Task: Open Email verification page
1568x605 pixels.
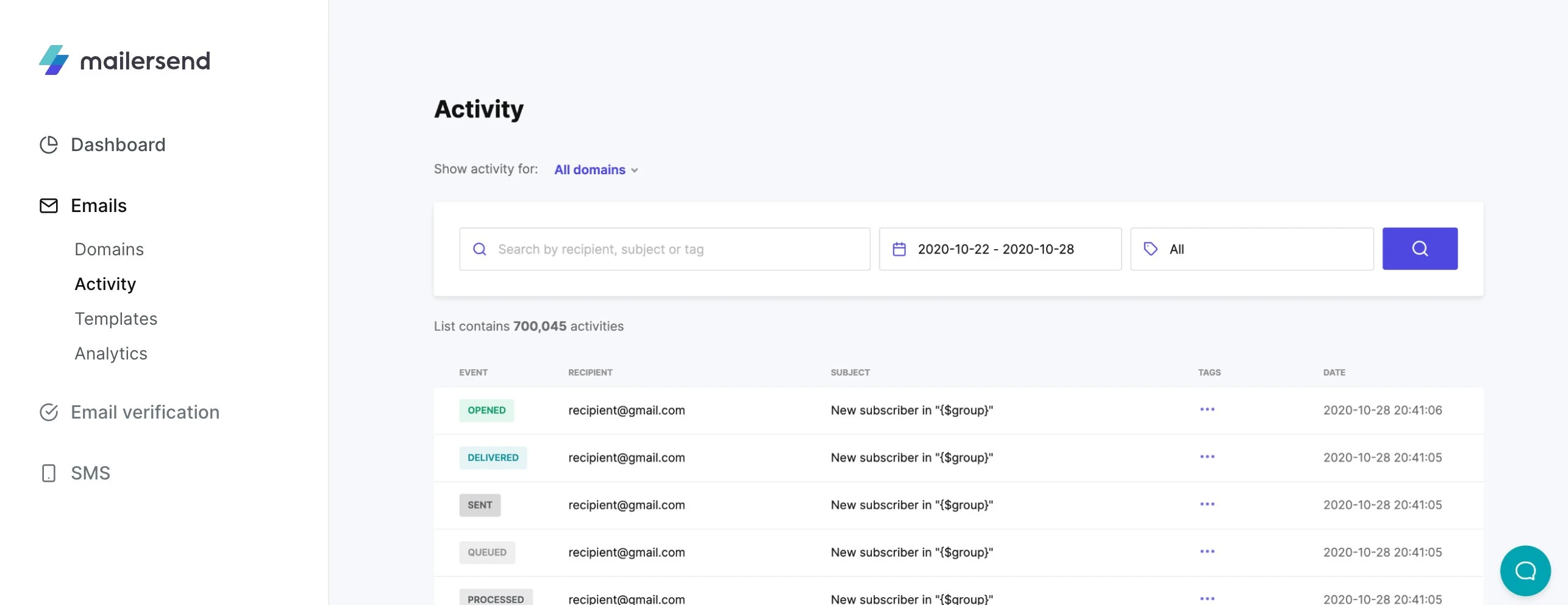Action: [x=144, y=412]
